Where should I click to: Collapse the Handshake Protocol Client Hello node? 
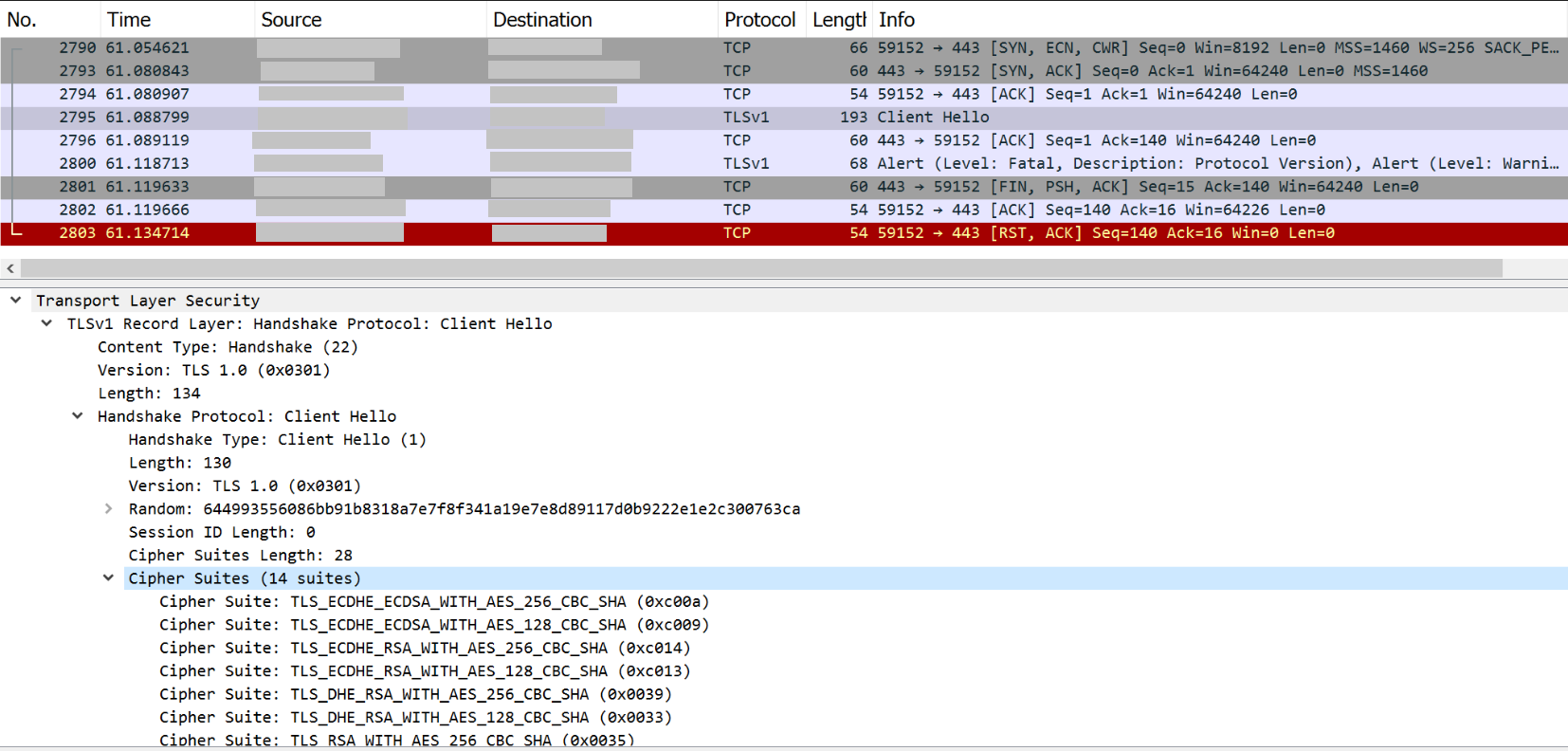78,416
